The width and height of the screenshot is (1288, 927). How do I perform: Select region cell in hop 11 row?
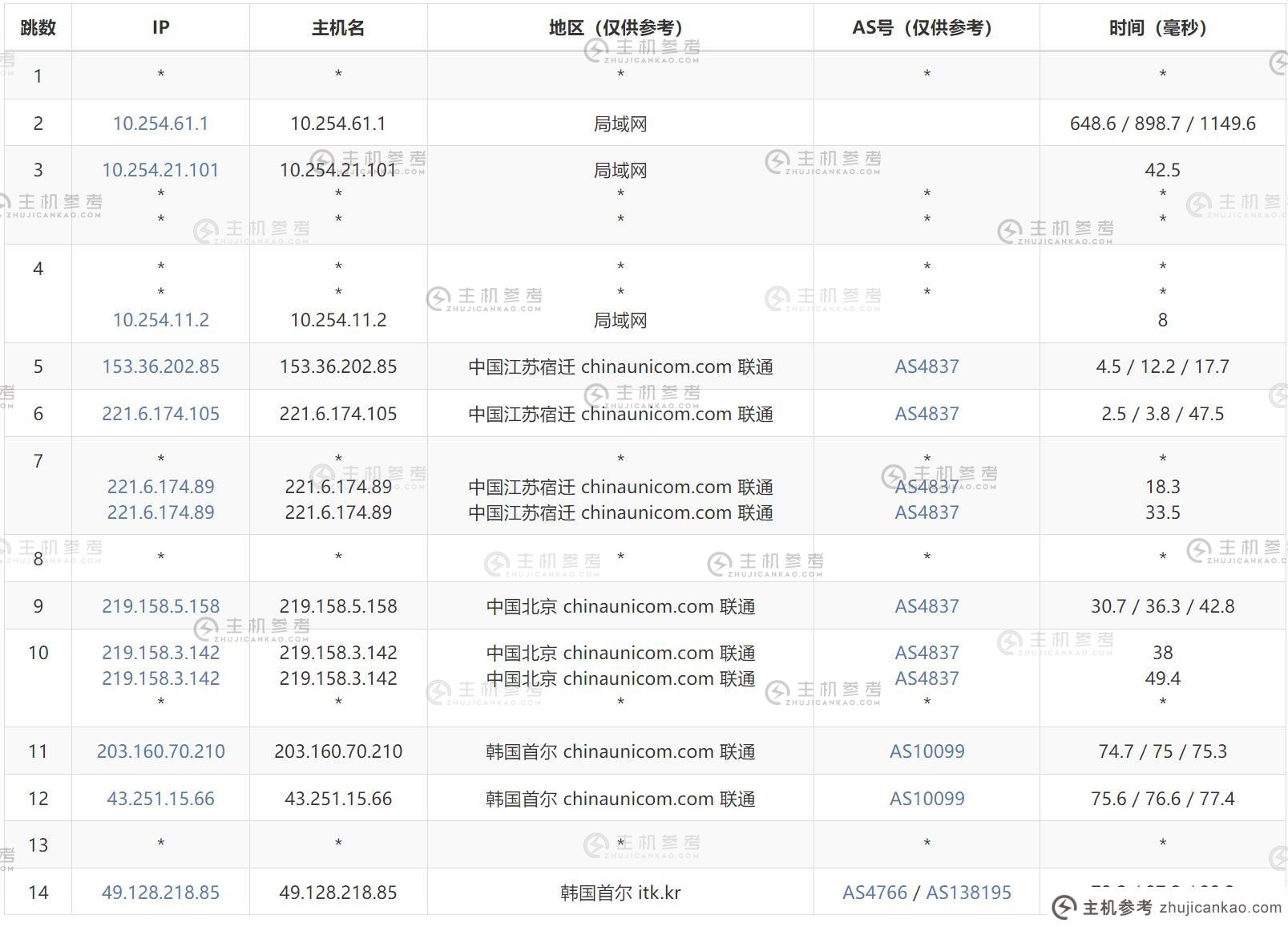click(x=620, y=751)
